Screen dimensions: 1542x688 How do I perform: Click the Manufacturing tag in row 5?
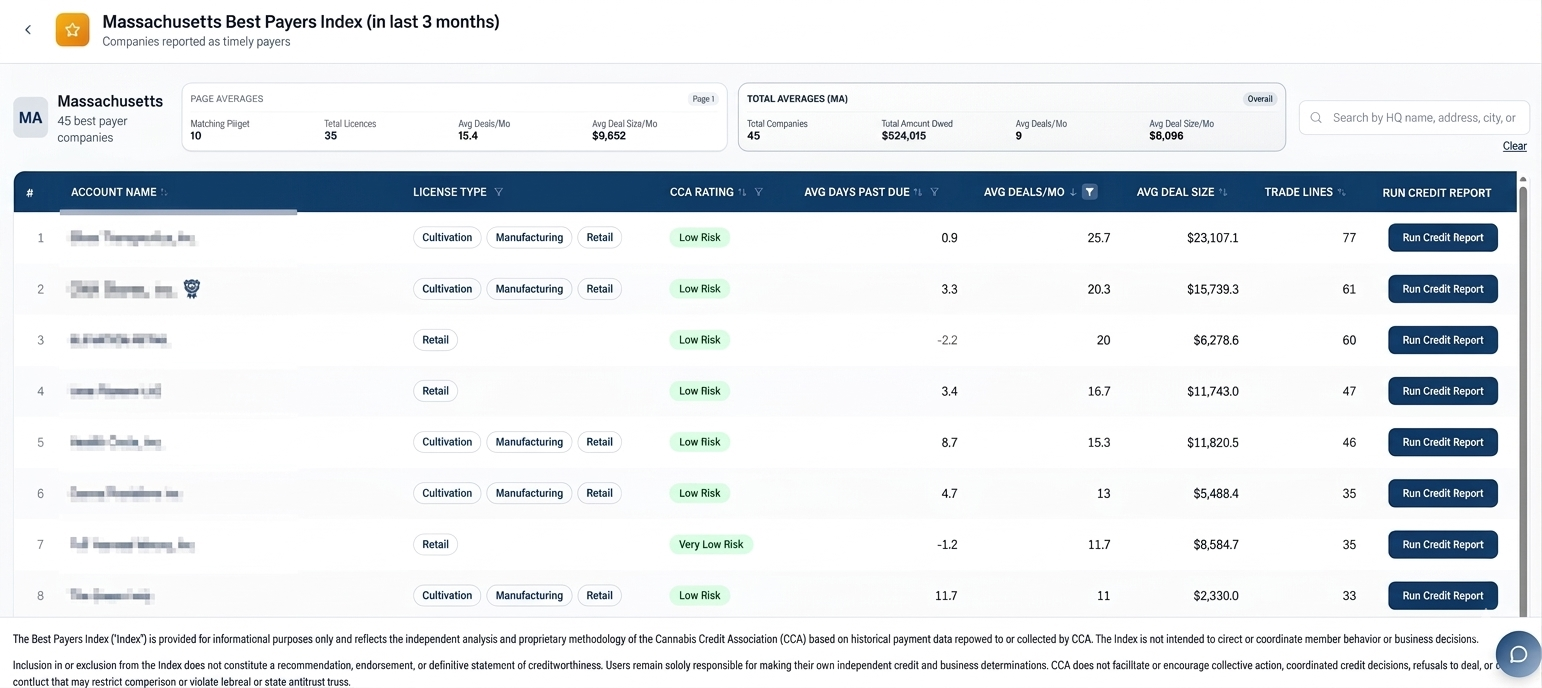(529, 442)
